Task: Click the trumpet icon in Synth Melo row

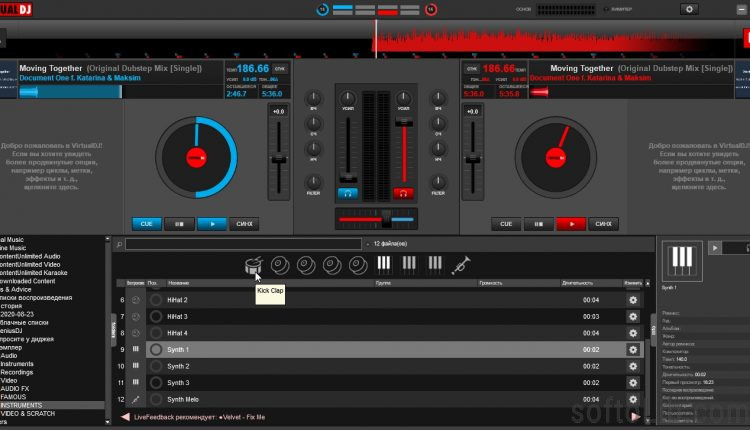Action: coord(136,399)
